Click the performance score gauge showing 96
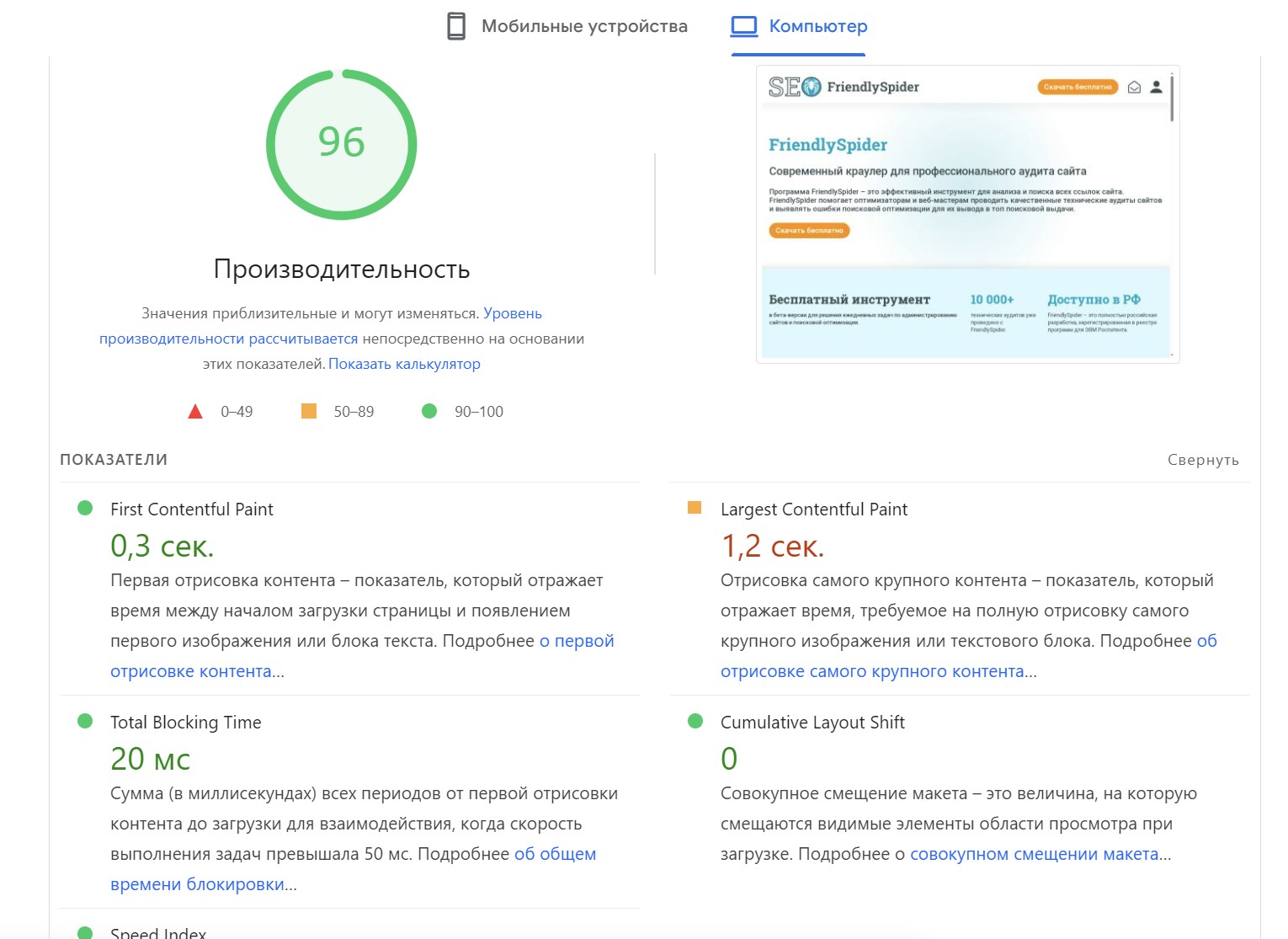Viewport: 1288px width, 939px height. point(342,144)
